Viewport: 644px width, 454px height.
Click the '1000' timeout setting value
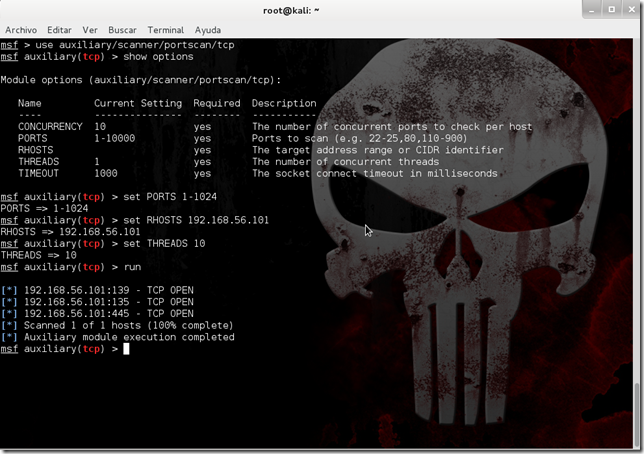(106, 173)
